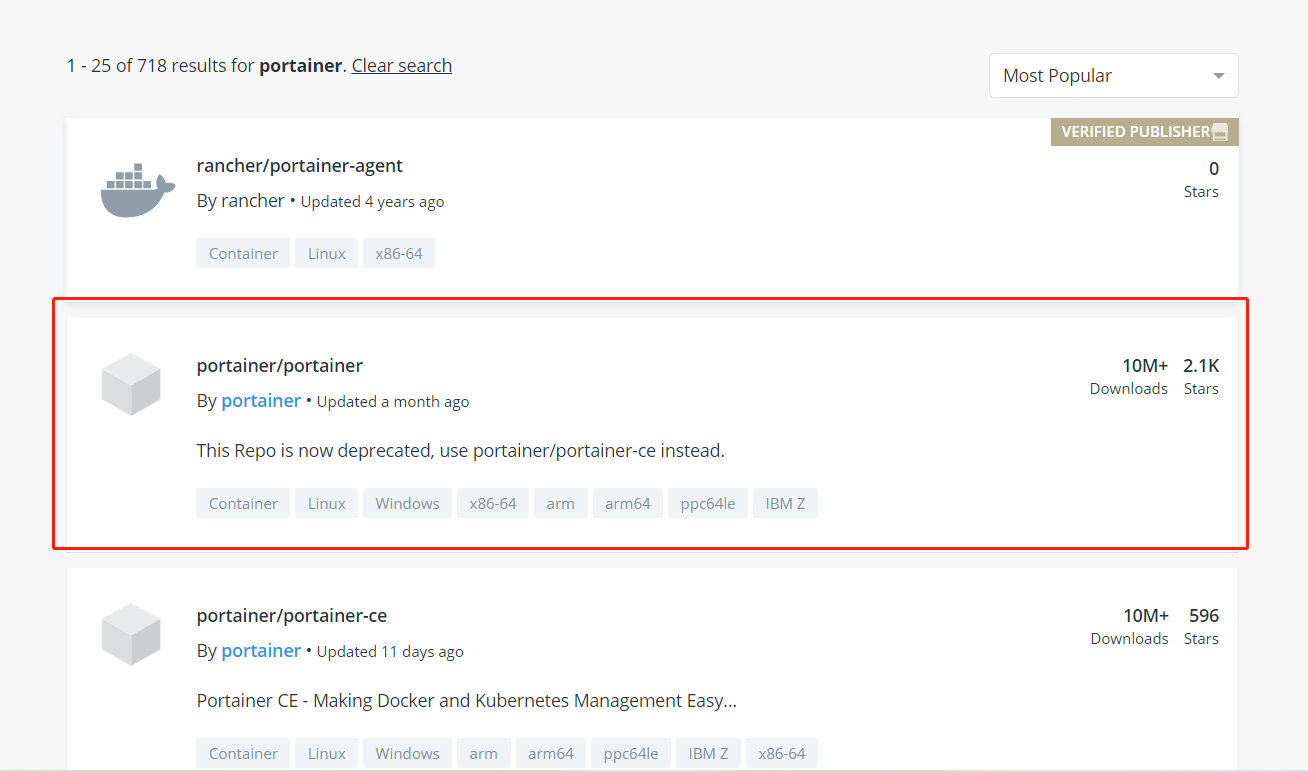Click 'Updated 11 days ago' text
Image resolution: width=1308 pixels, height=772 pixels.
pos(390,652)
